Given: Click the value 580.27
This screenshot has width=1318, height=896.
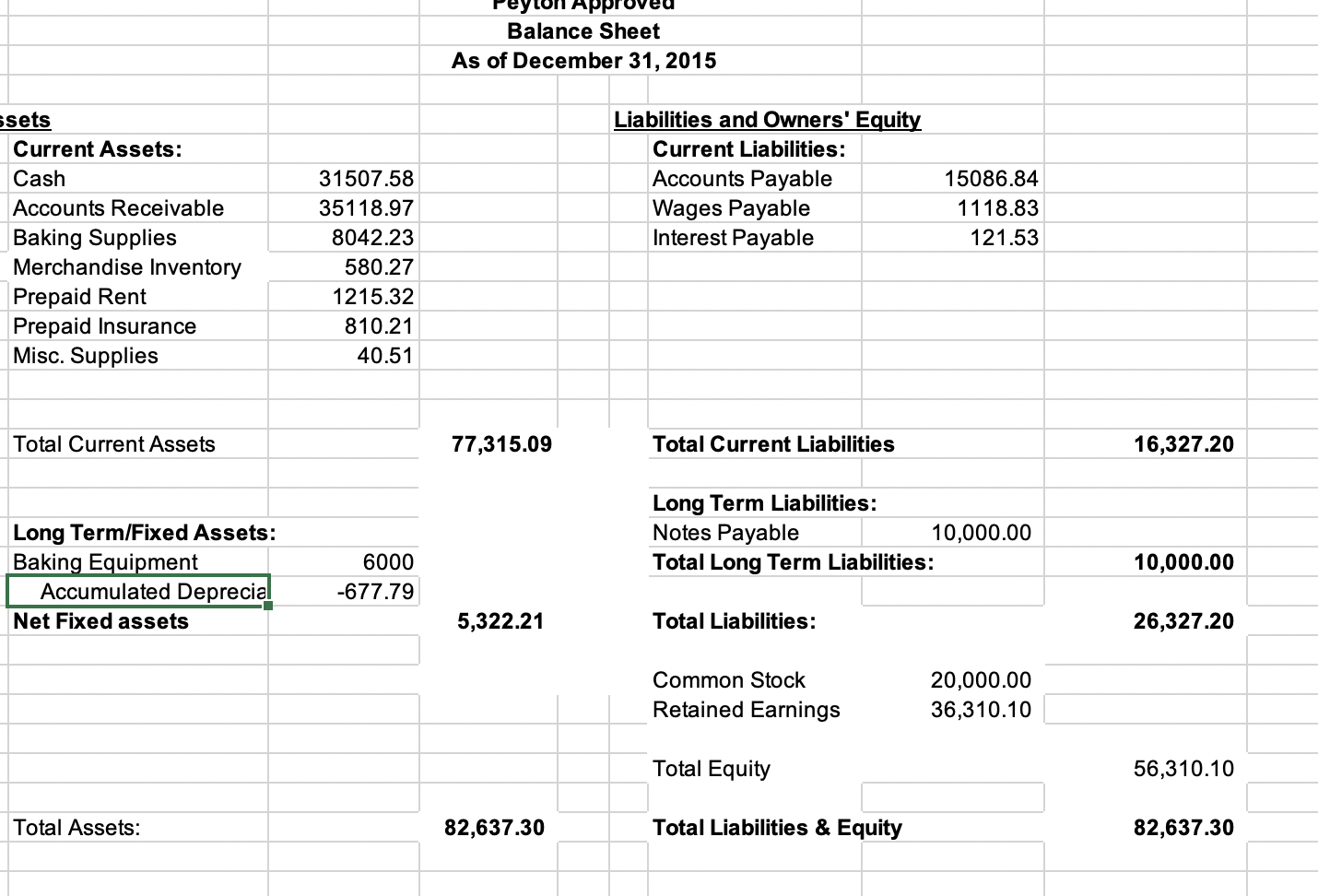Looking at the screenshot, I should click(379, 267).
